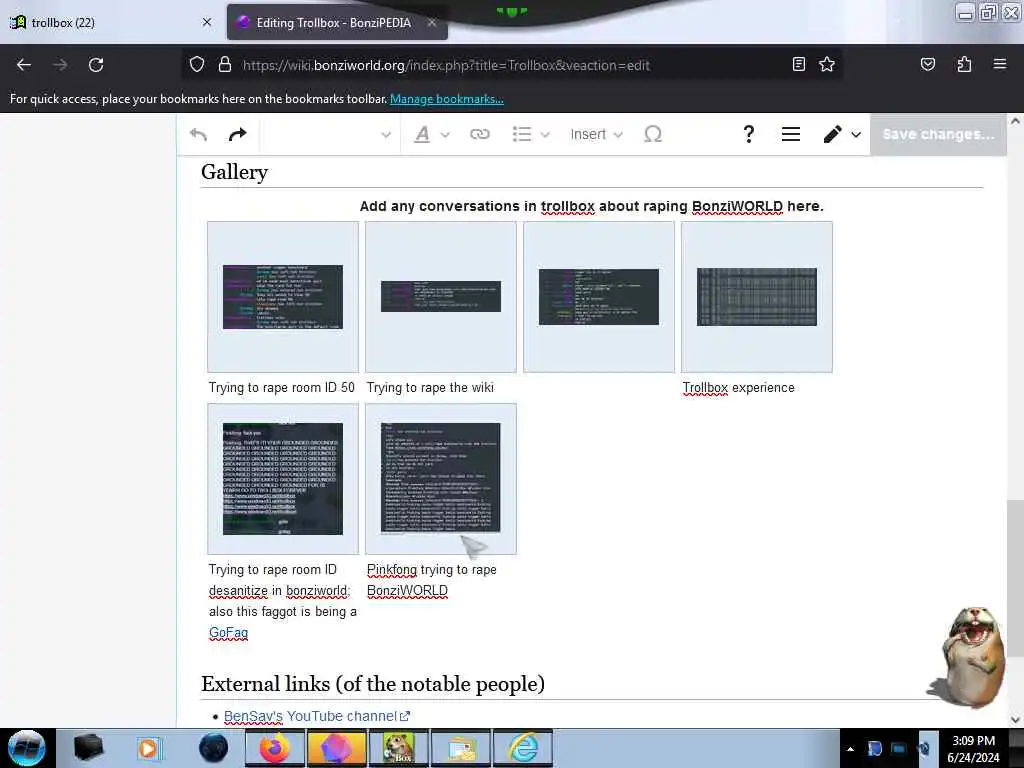
Task: Redo the edit with the redo arrow
Action: pyautogui.click(x=238, y=135)
